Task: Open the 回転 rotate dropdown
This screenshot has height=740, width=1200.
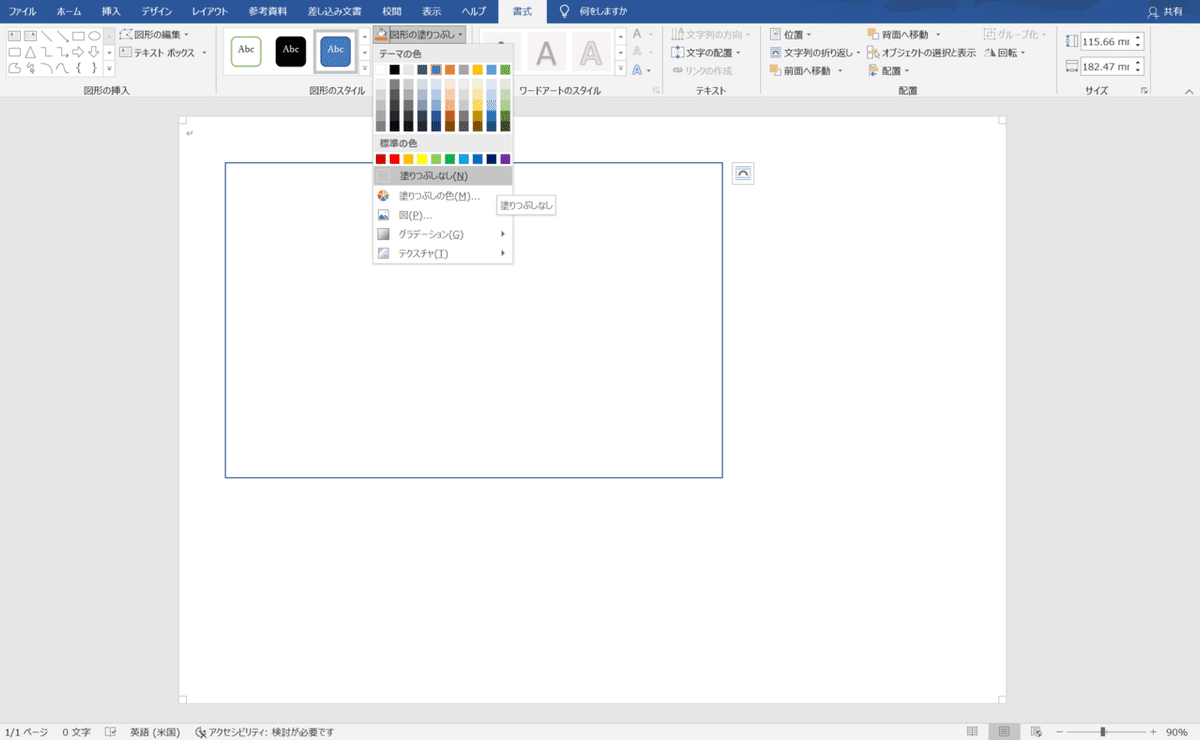Action: pos(1005,52)
